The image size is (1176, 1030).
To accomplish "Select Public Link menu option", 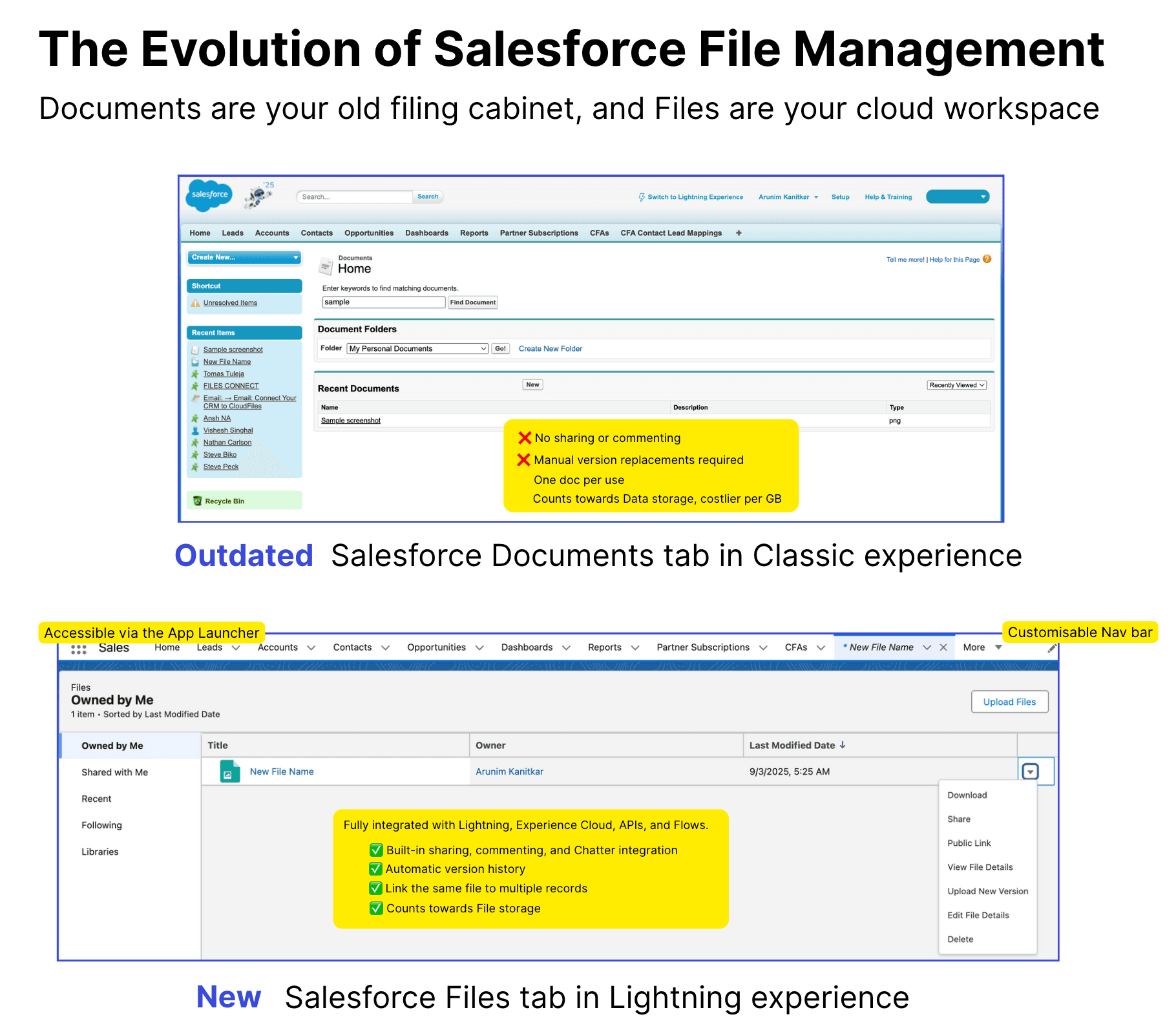I will (x=969, y=843).
